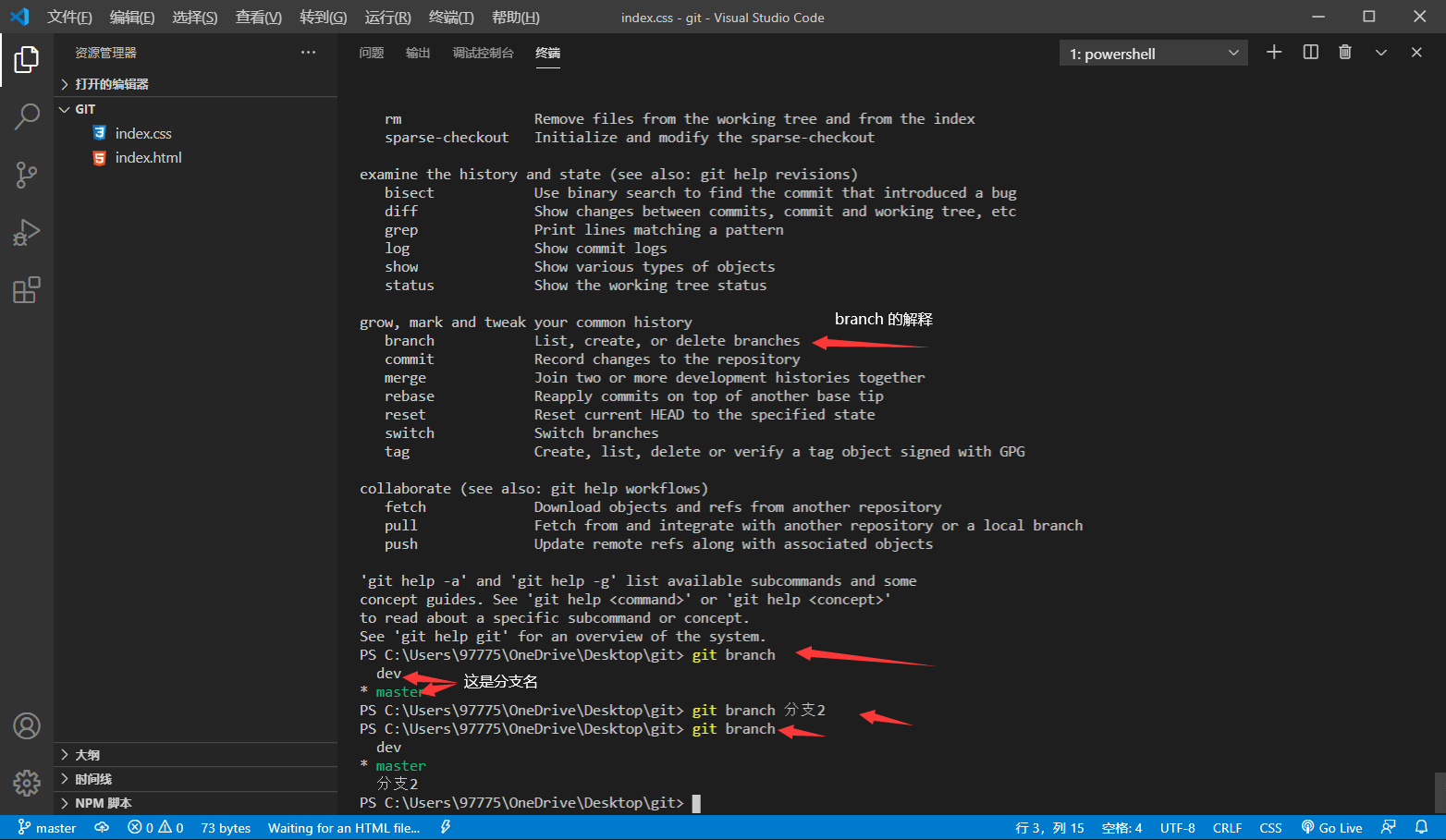
Task: Expand the 大纲 outline section
Action: [196, 755]
